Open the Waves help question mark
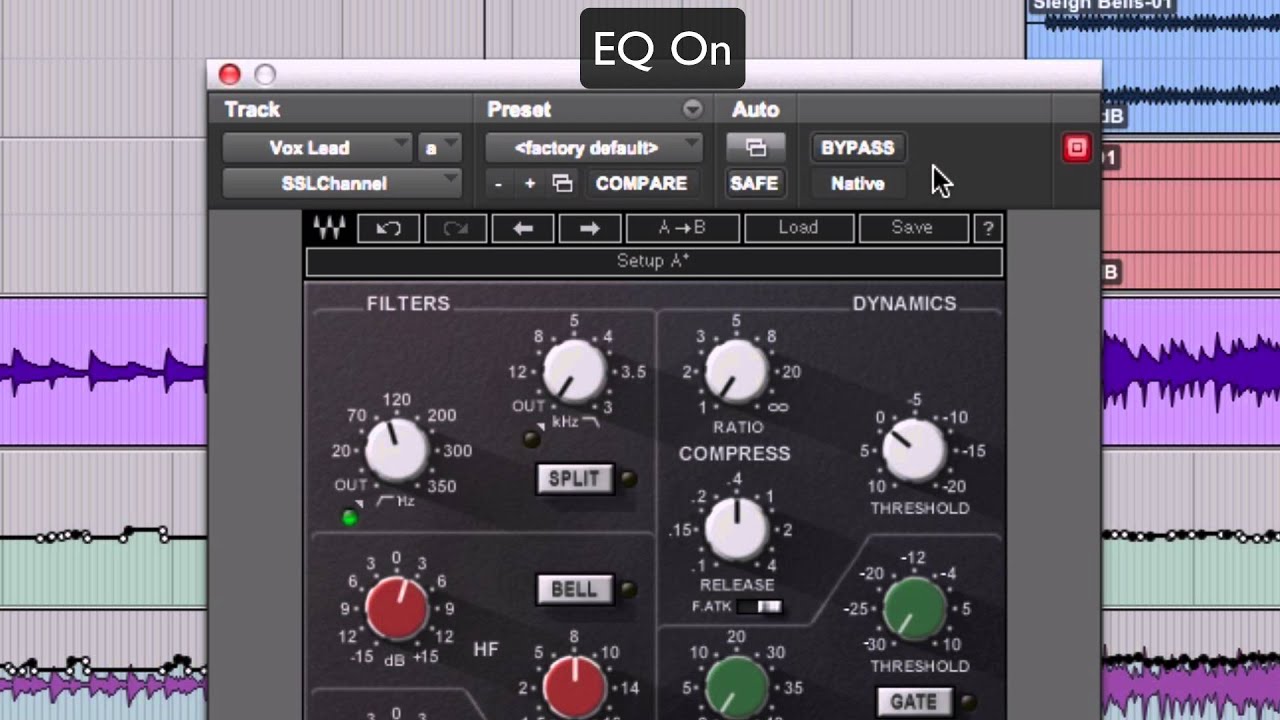Image resolution: width=1280 pixels, height=720 pixels. pyautogui.click(x=988, y=228)
